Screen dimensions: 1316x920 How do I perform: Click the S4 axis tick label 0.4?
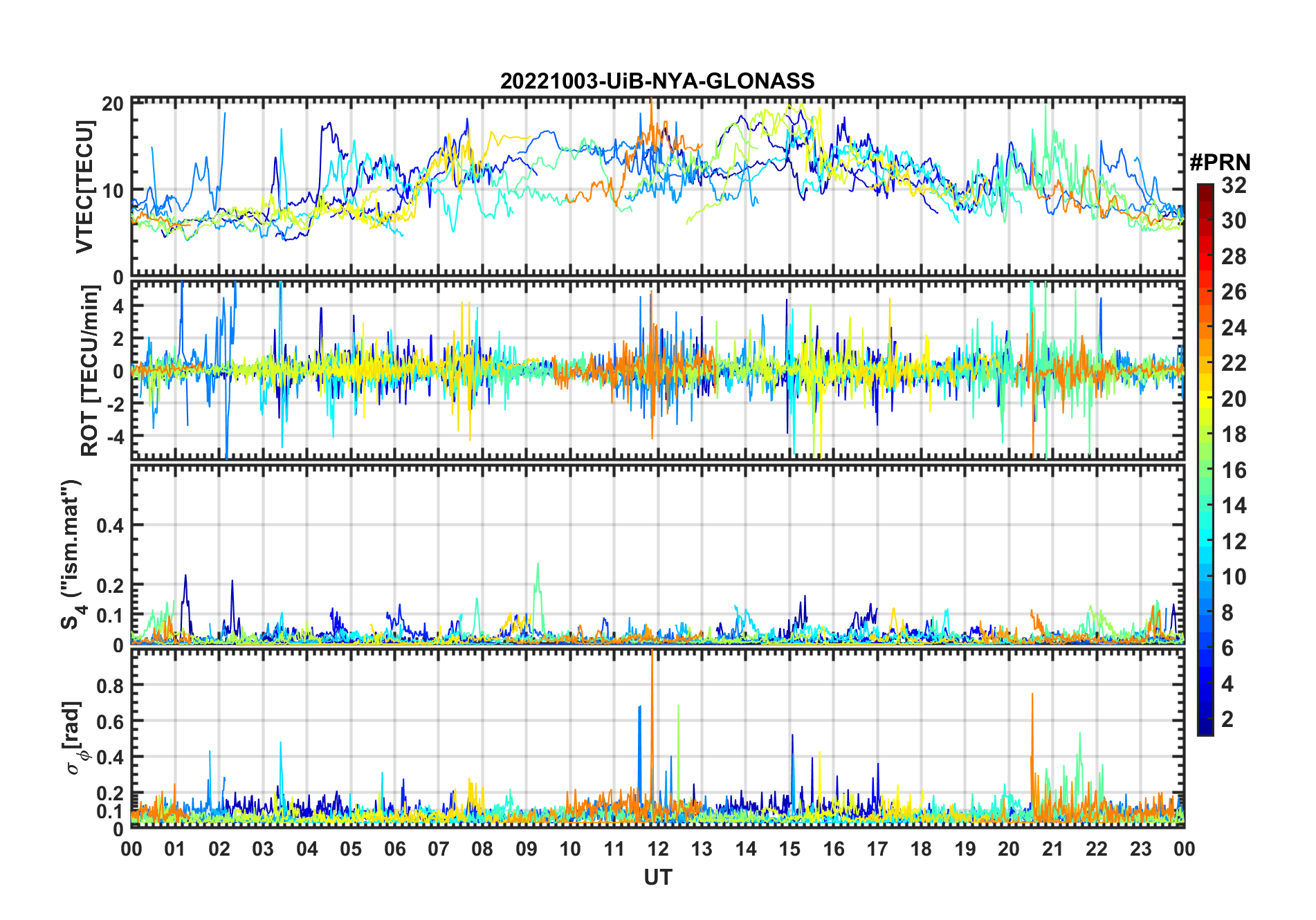pyautogui.click(x=110, y=525)
